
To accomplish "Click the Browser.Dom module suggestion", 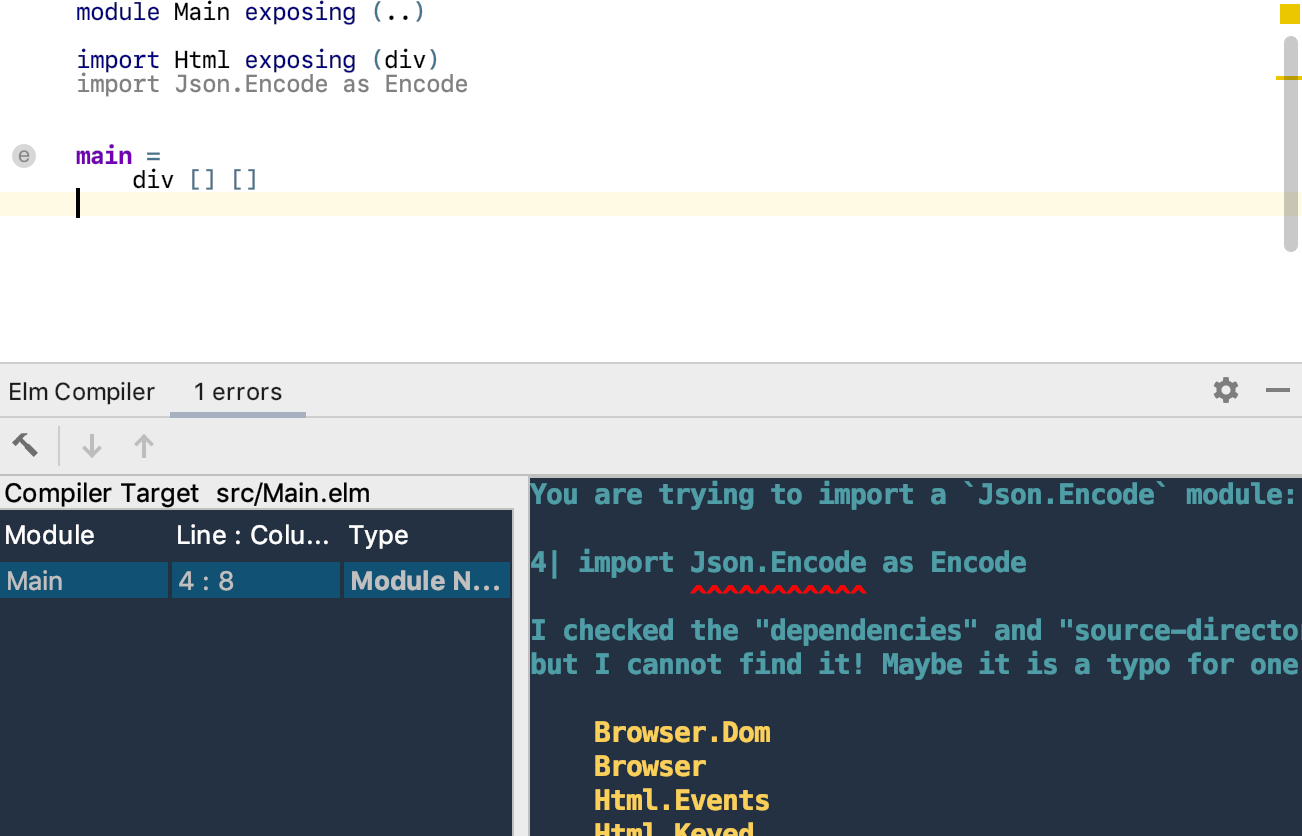I will tap(682, 732).
